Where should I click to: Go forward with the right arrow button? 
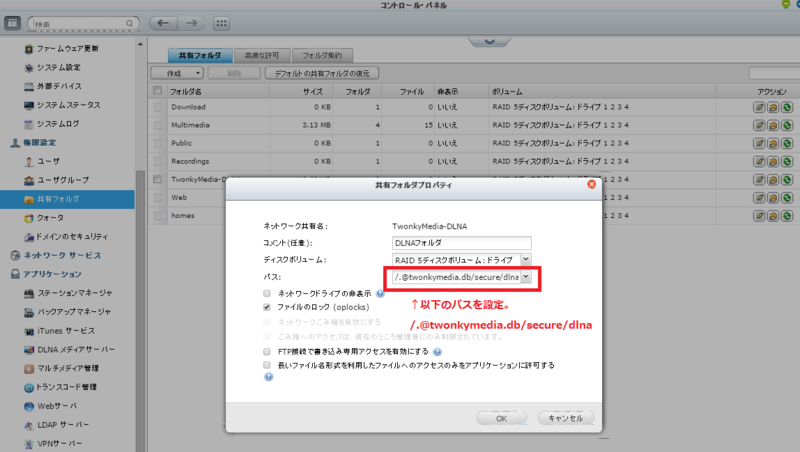pyautogui.click(x=191, y=23)
